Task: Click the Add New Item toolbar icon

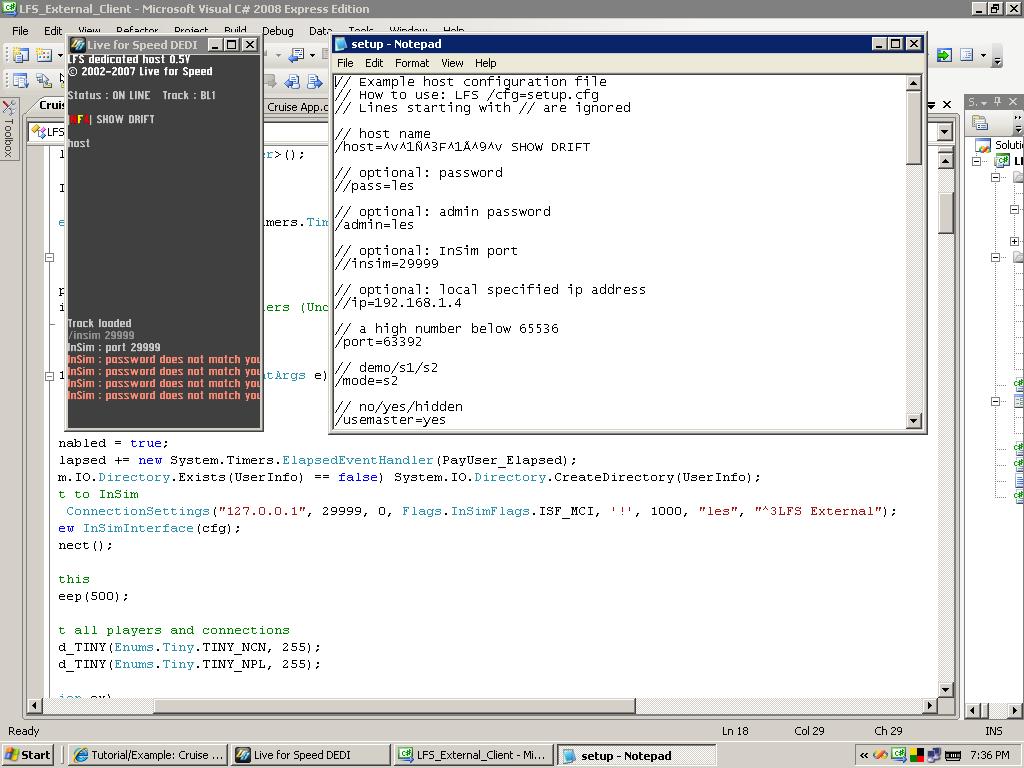Action: [44, 55]
